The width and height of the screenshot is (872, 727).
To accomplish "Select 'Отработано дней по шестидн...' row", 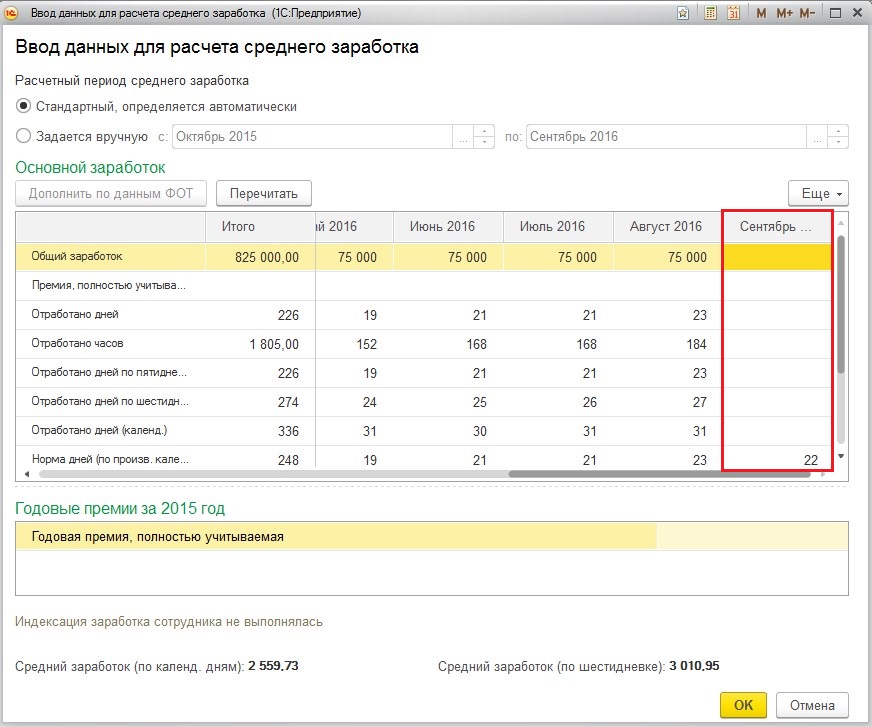I will (111, 401).
